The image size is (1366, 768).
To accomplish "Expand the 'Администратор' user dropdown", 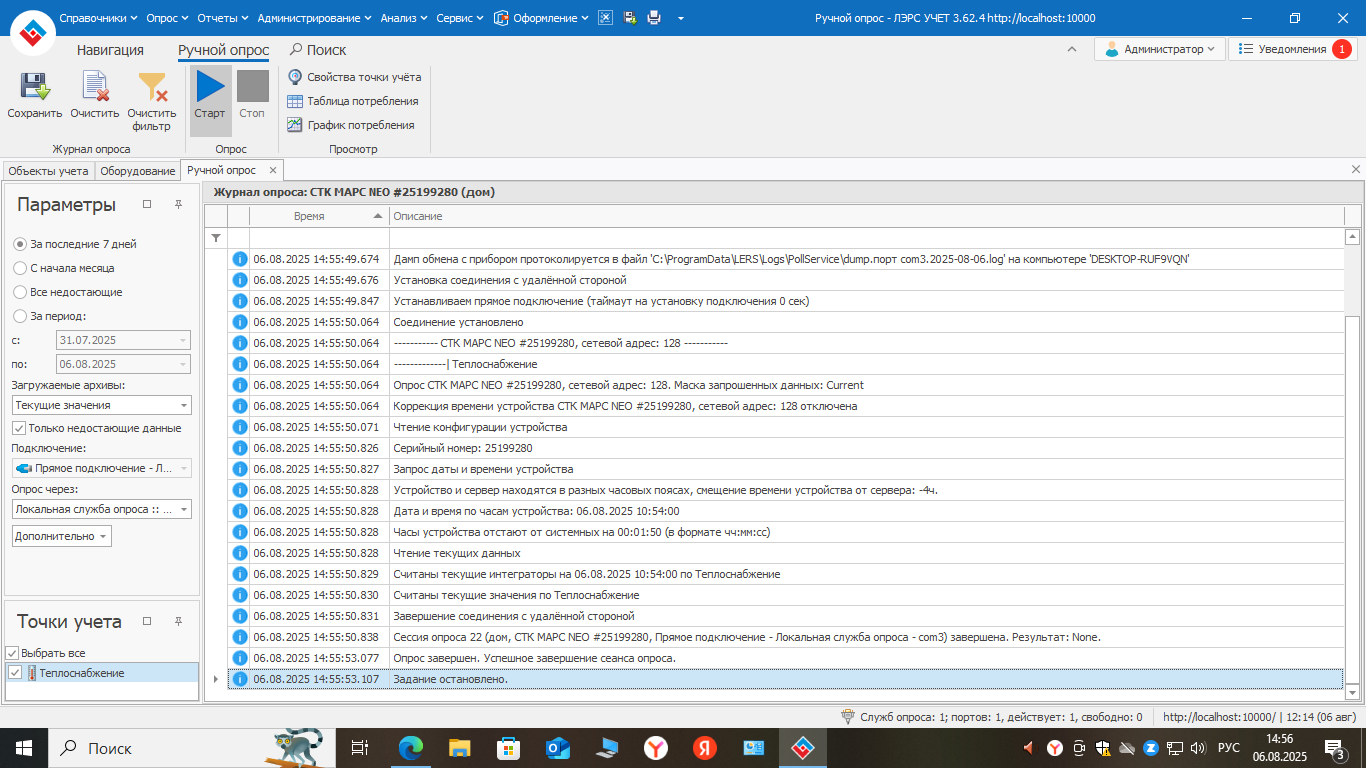I will (x=1160, y=49).
